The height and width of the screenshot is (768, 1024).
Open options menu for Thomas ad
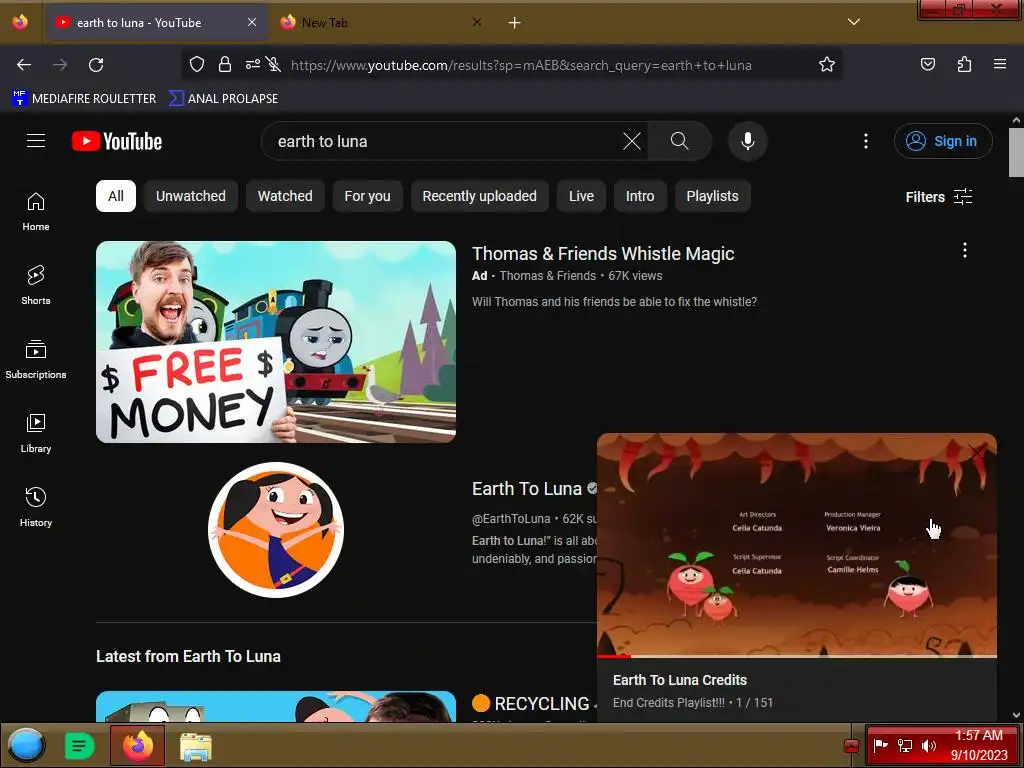click(x=965, y=250)
